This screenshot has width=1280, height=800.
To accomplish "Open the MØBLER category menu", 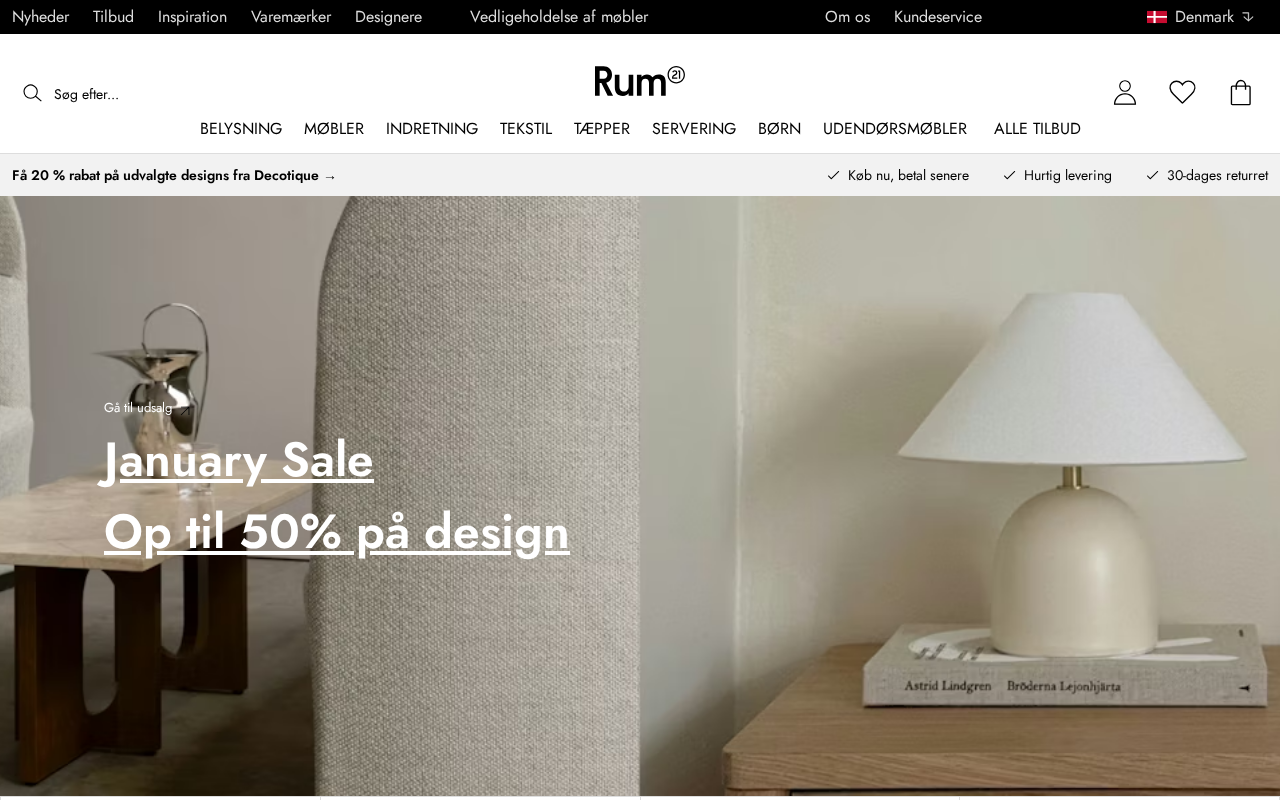I will click(x=334, y=129).
